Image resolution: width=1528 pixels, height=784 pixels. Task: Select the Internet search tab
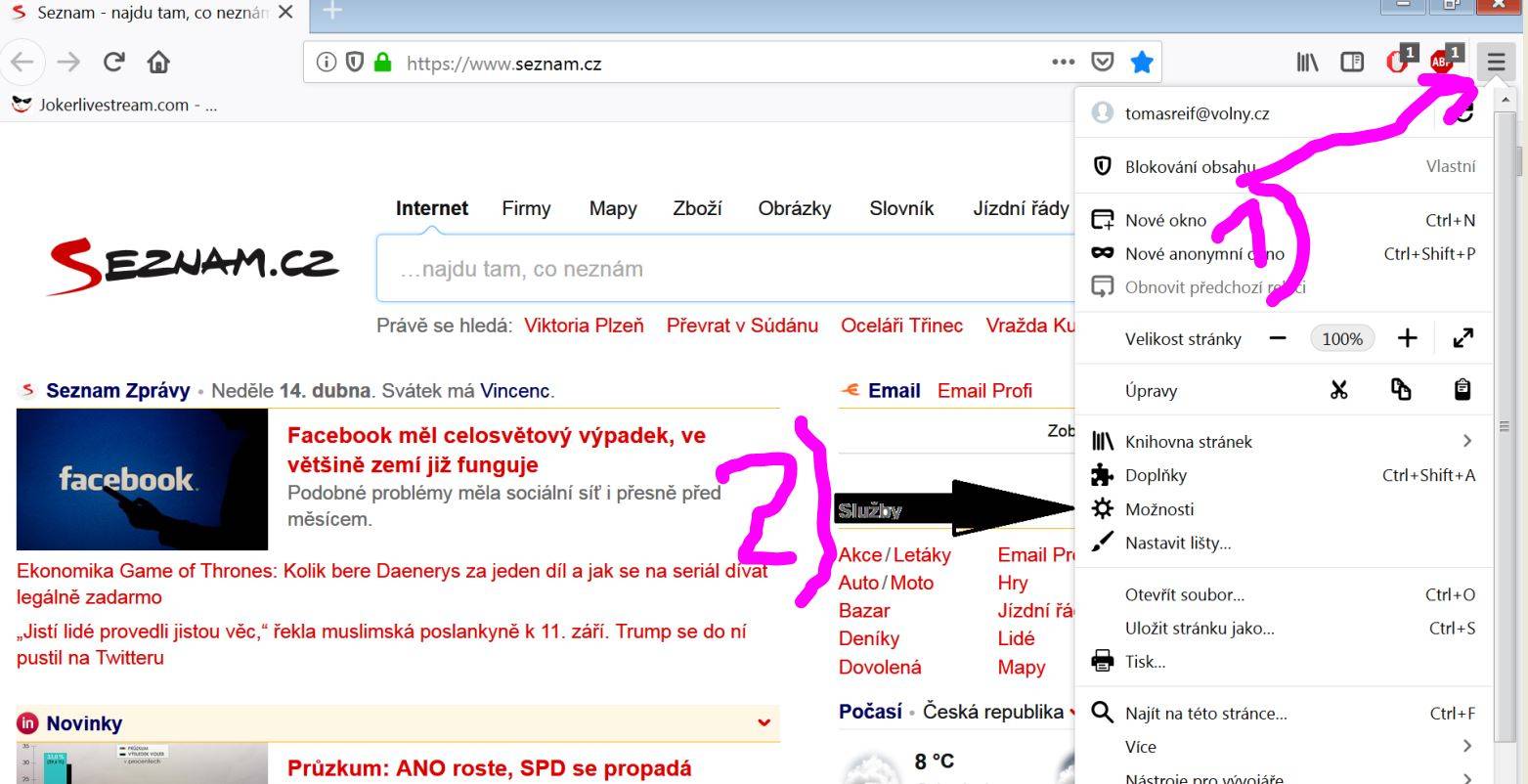pyautogui.click(x=432, y=208)
